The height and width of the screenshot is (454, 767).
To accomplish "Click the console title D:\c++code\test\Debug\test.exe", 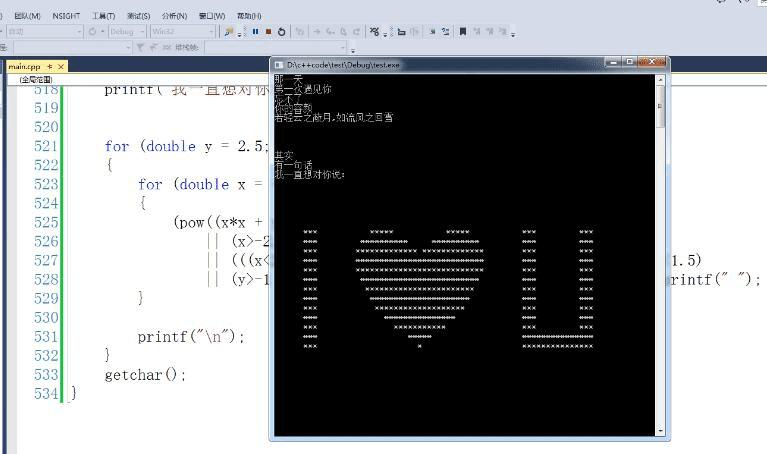I will click(343, 65).
